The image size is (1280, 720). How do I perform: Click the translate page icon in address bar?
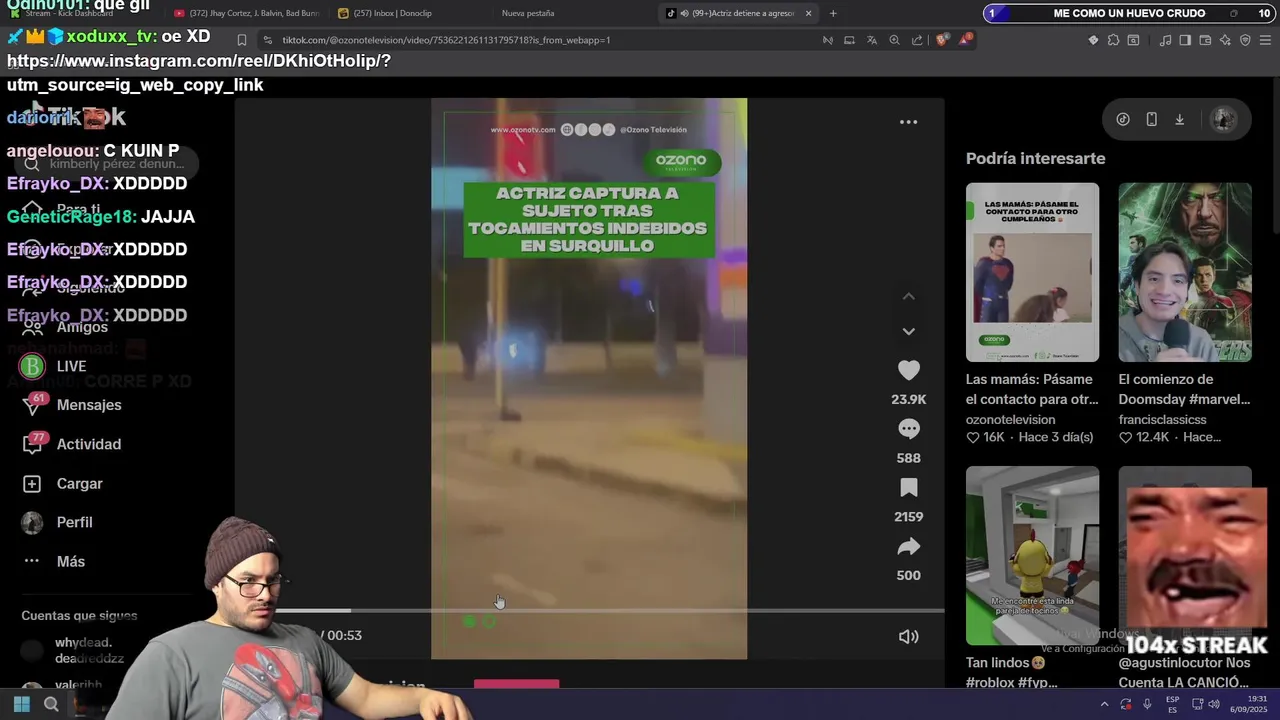tap(872, 40)
